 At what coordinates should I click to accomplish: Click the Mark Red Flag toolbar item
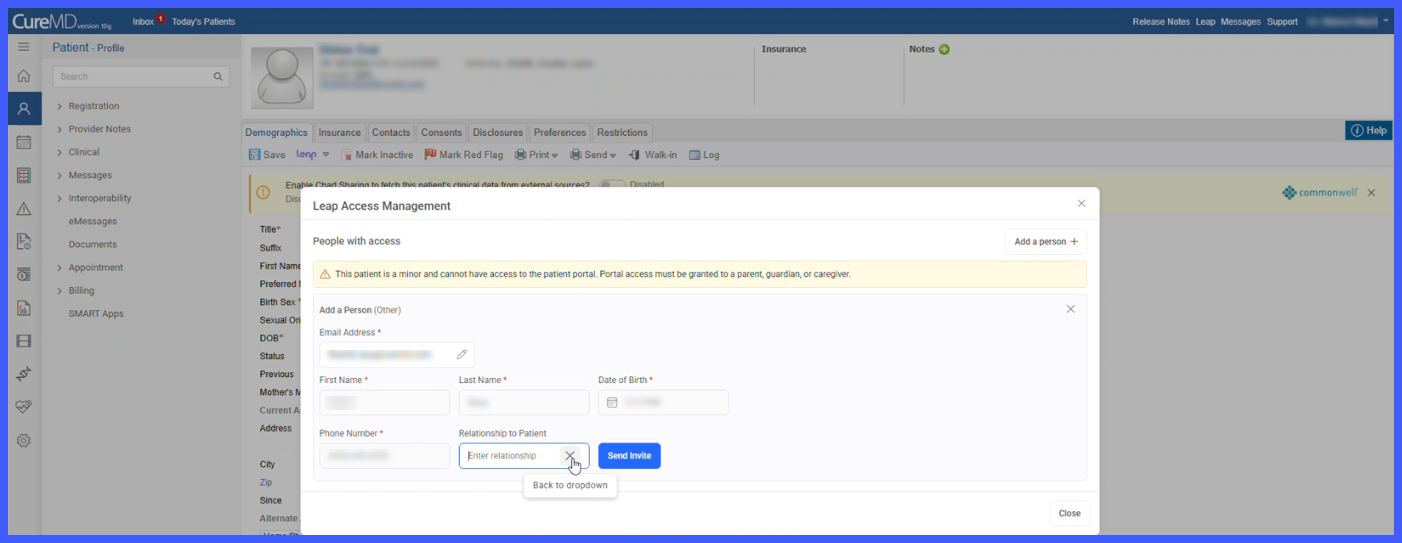tap(464, 155)
